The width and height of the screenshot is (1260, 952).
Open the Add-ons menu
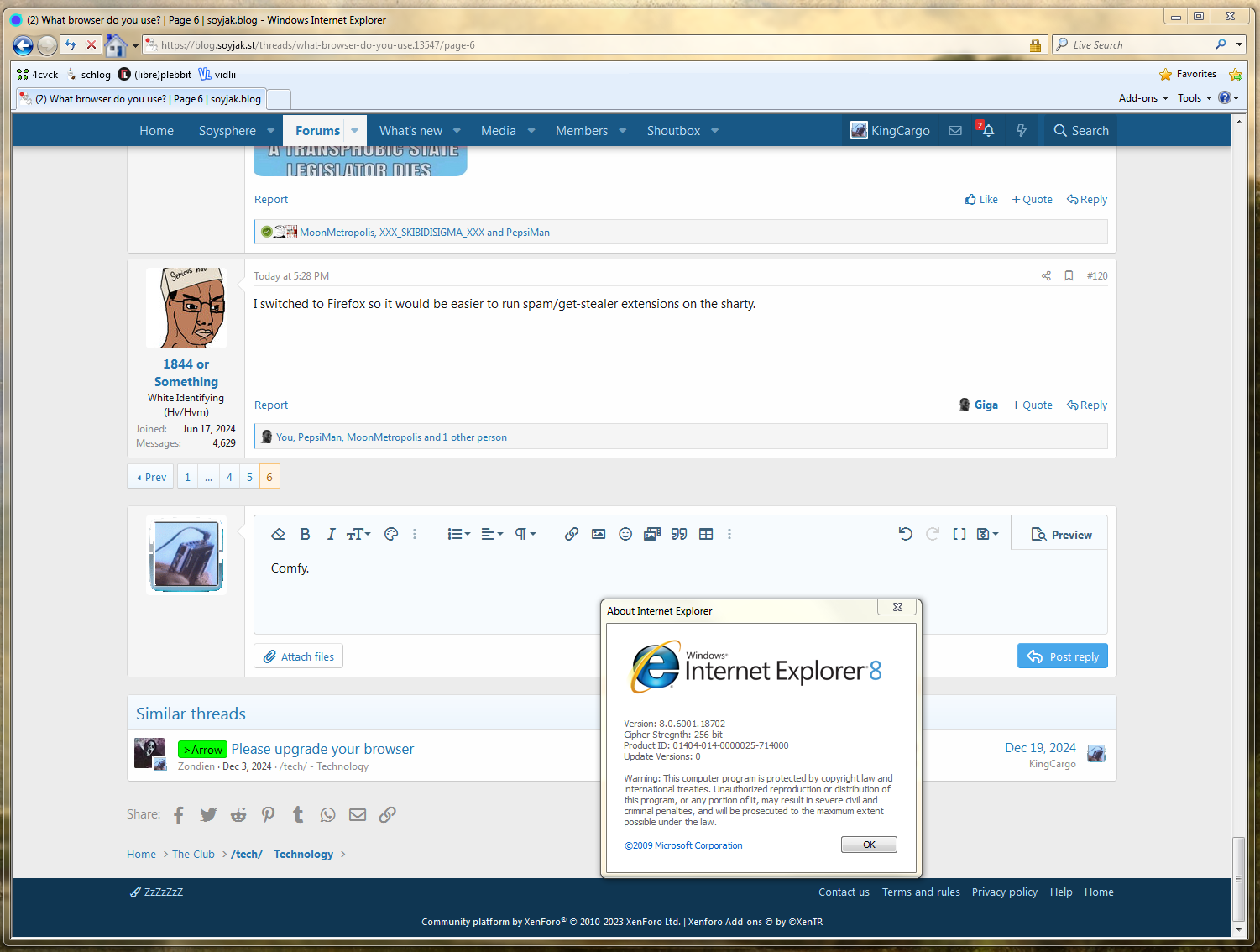(1143, 98)
